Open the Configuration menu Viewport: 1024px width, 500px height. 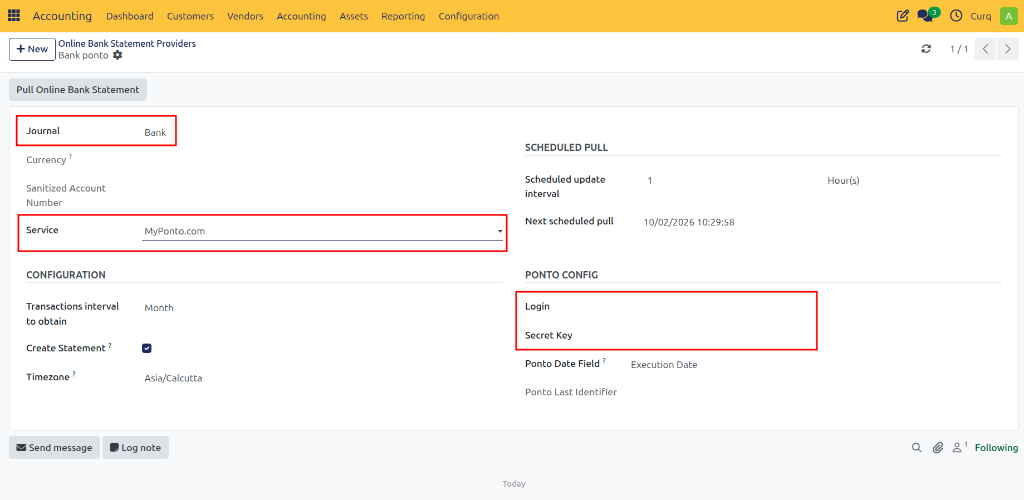coord(468,16)
